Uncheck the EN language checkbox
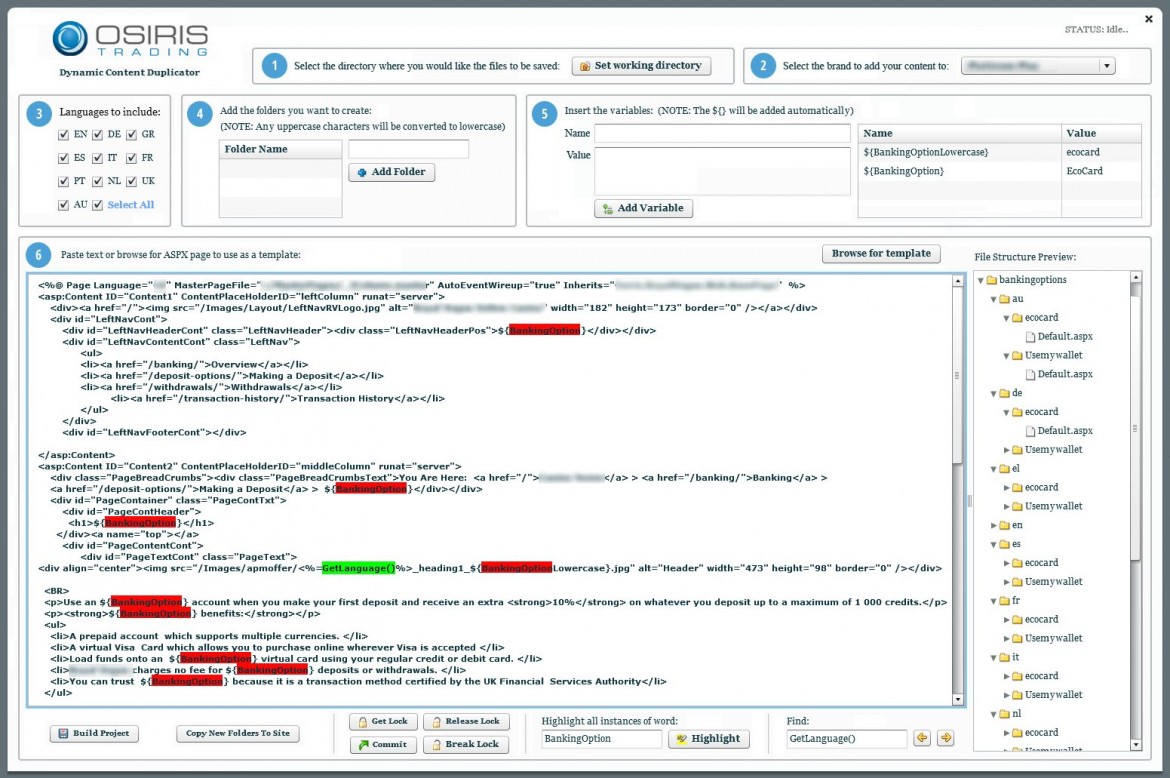This screenshot has height=778, width=1170. pyautogui.click(x=64, y=135)
